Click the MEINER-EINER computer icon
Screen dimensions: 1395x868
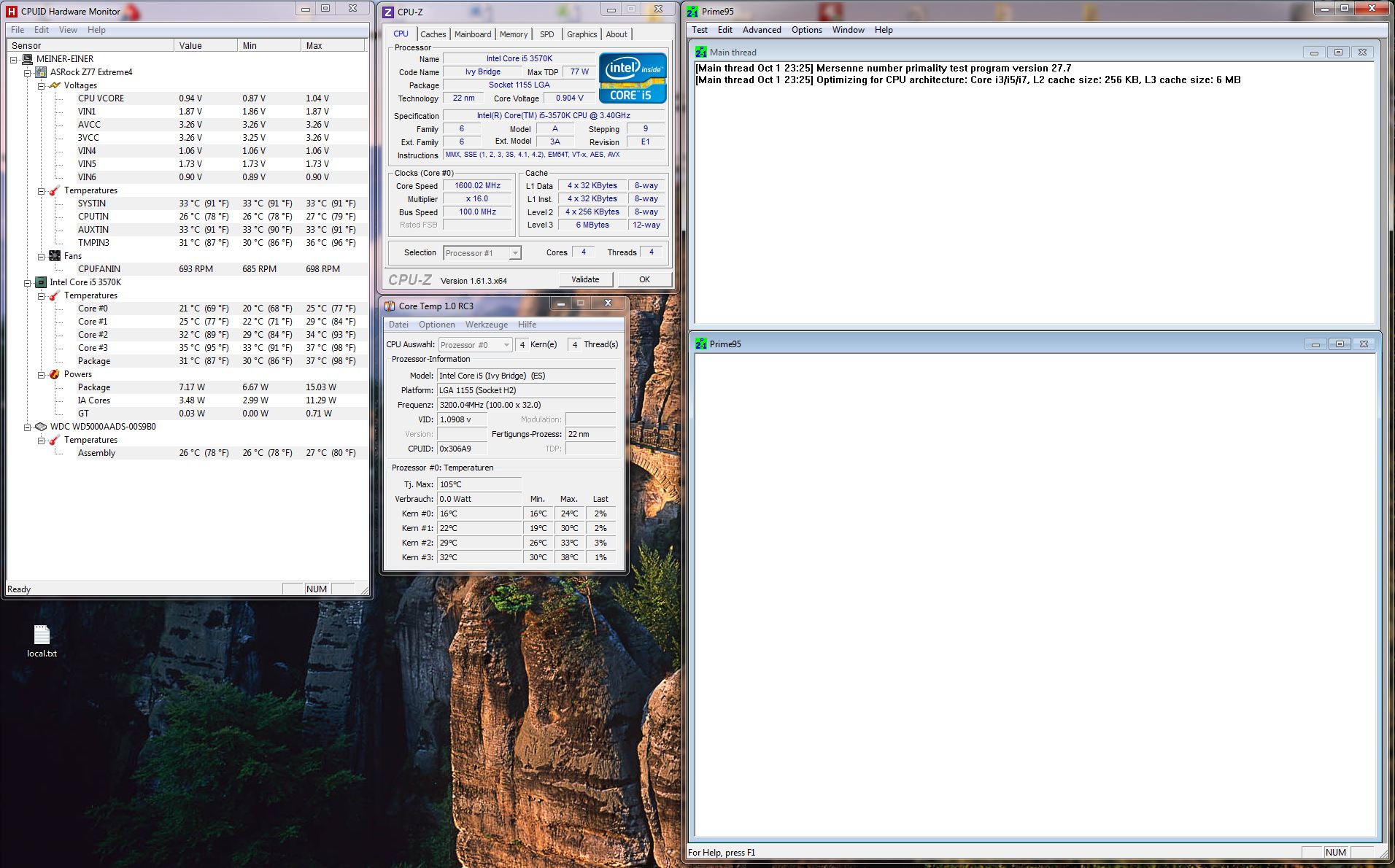pyautogui.click(x=28, y=59)
